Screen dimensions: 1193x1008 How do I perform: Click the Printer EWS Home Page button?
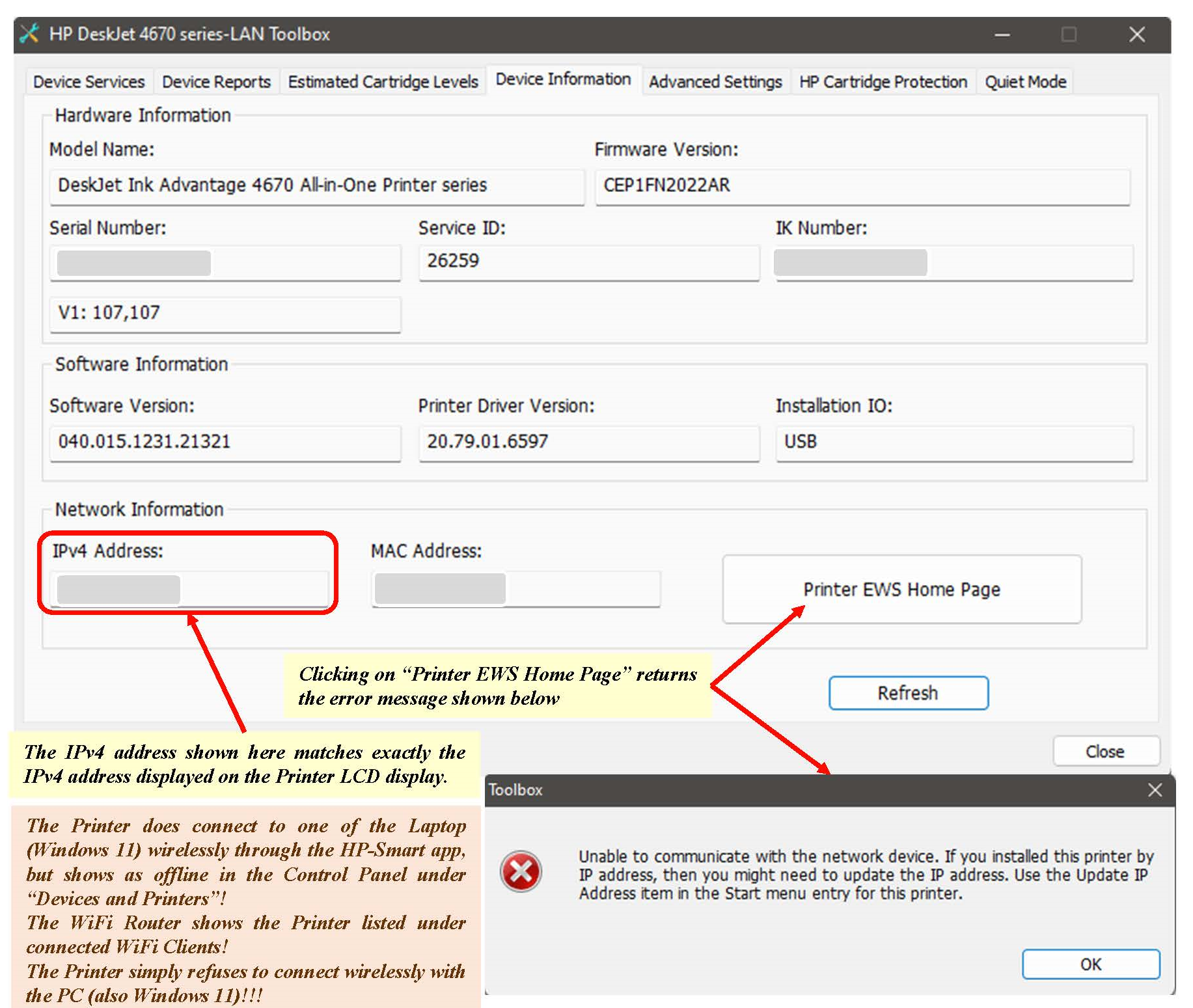click(x=902, y=590)
